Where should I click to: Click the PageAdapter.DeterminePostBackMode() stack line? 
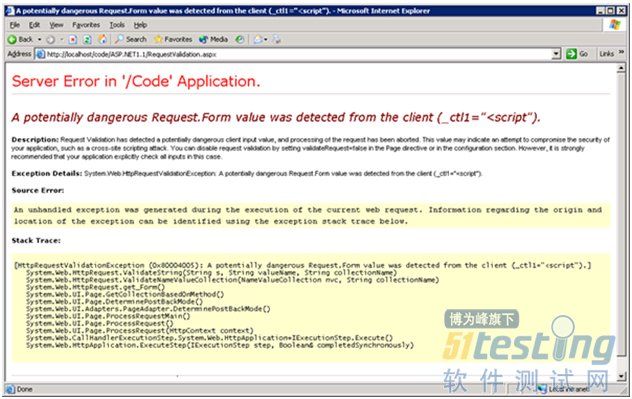point(148,309)
